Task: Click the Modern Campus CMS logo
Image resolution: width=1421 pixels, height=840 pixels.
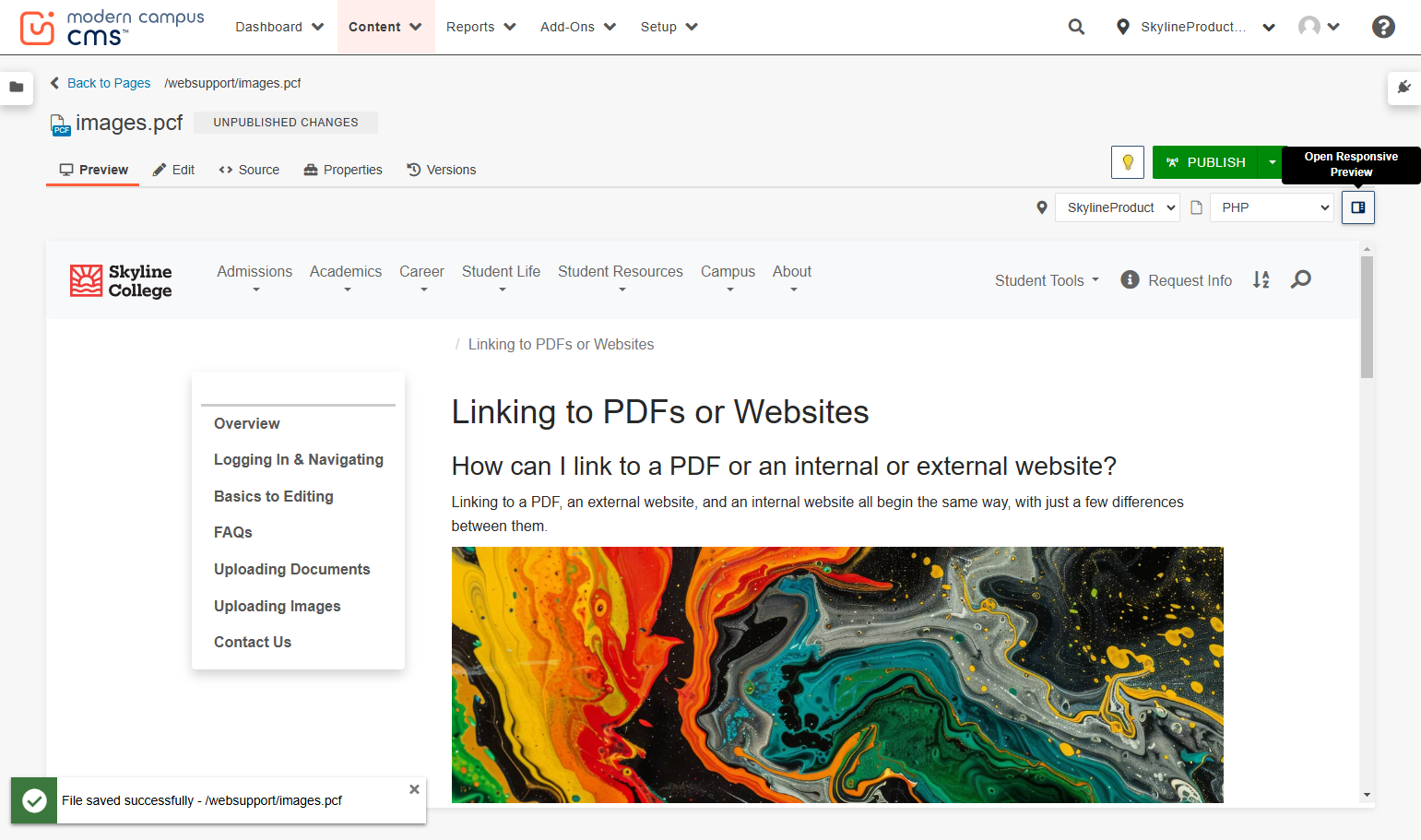Action: tap(112, 28)
